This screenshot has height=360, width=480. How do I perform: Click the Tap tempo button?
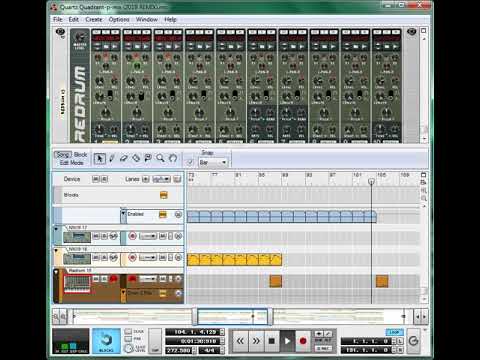(155, 341)
